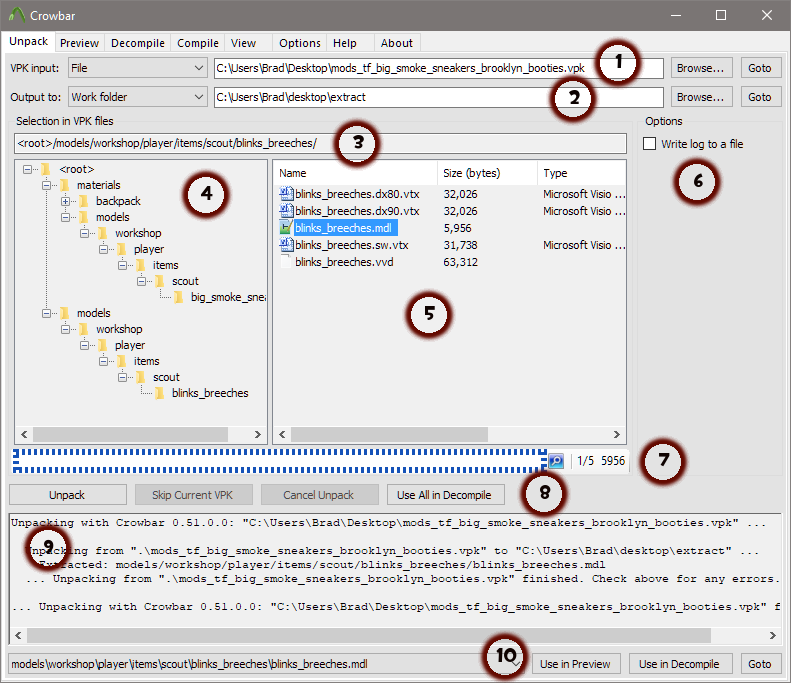Screen dimensions: 791x683
Task: Click the Crowbar app icon in title bar
Action: click(16, 15)
